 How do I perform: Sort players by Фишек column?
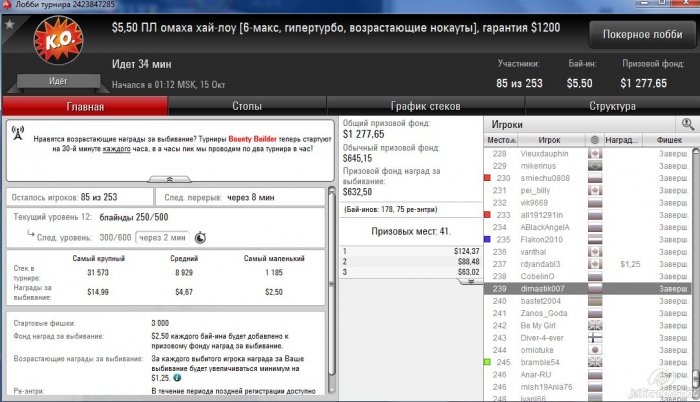[x=669, y=140]
